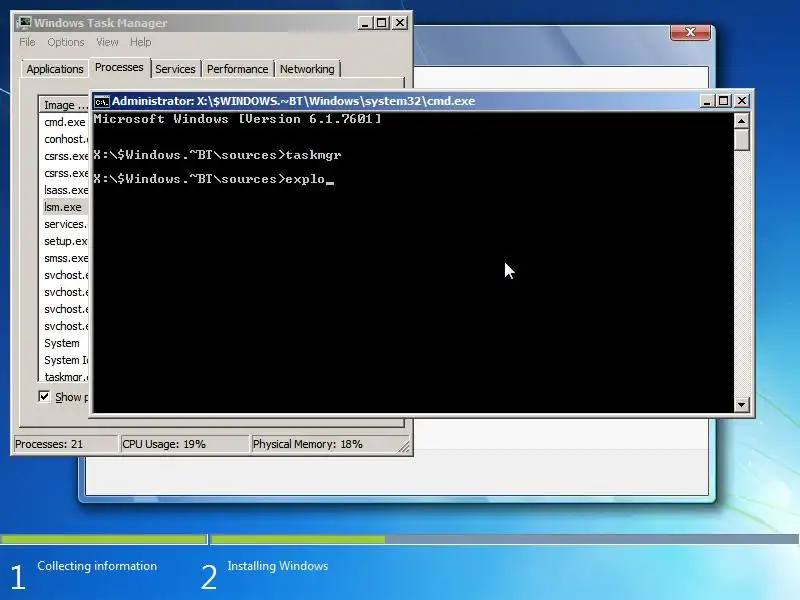Click the Collecting information step label

pos(97,566)
